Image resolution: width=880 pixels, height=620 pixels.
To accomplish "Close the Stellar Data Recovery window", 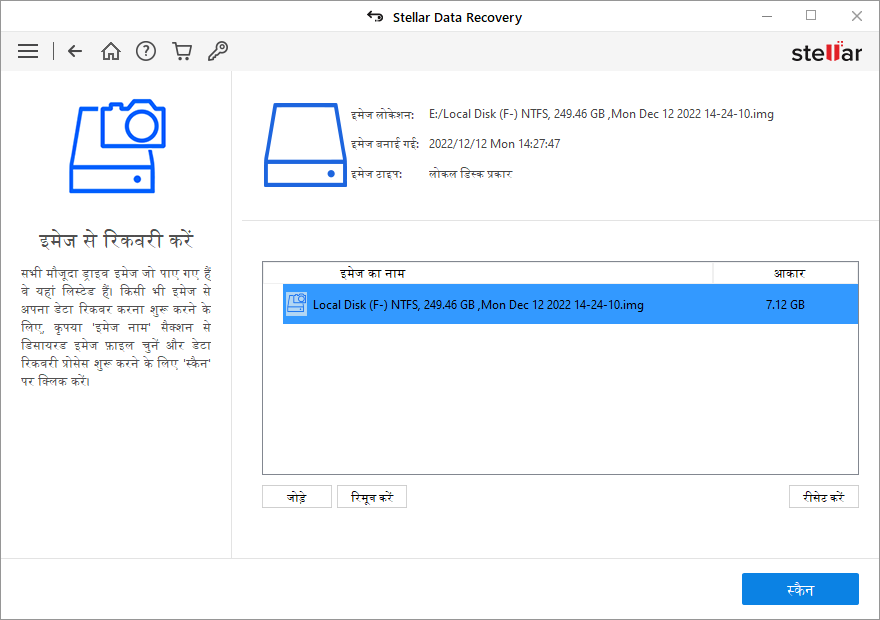I will 856,16.
